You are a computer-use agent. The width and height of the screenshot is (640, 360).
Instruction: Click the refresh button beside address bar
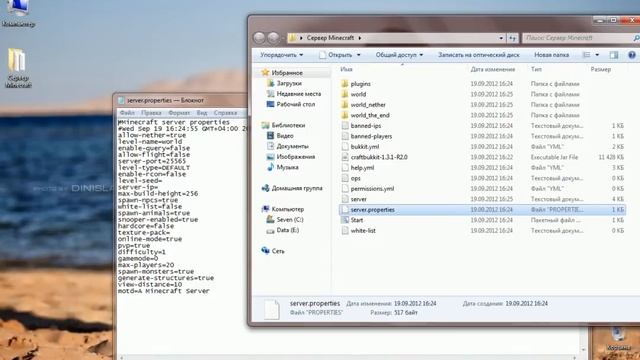513,38
